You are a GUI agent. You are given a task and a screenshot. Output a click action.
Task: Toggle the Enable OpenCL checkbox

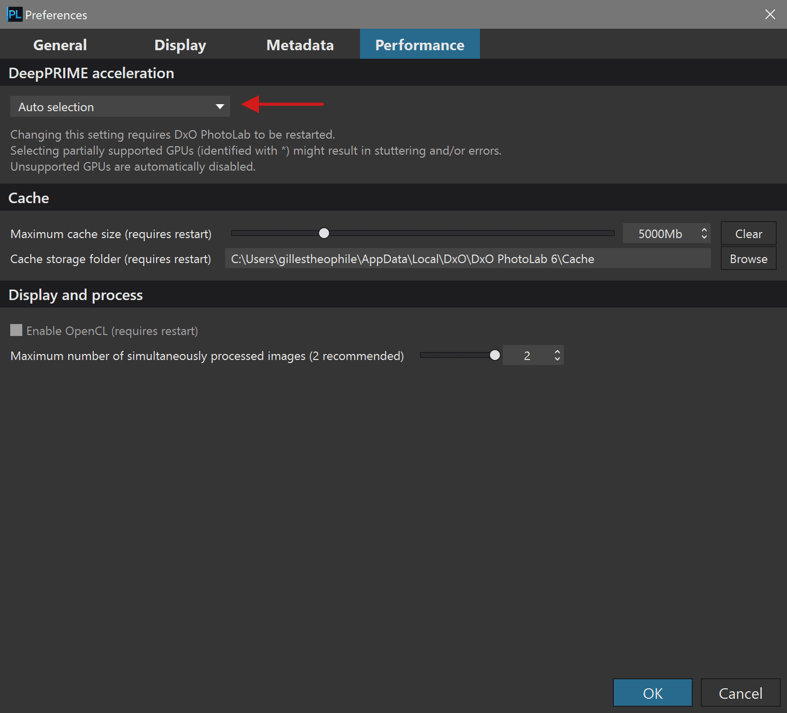tap(16, 330)
